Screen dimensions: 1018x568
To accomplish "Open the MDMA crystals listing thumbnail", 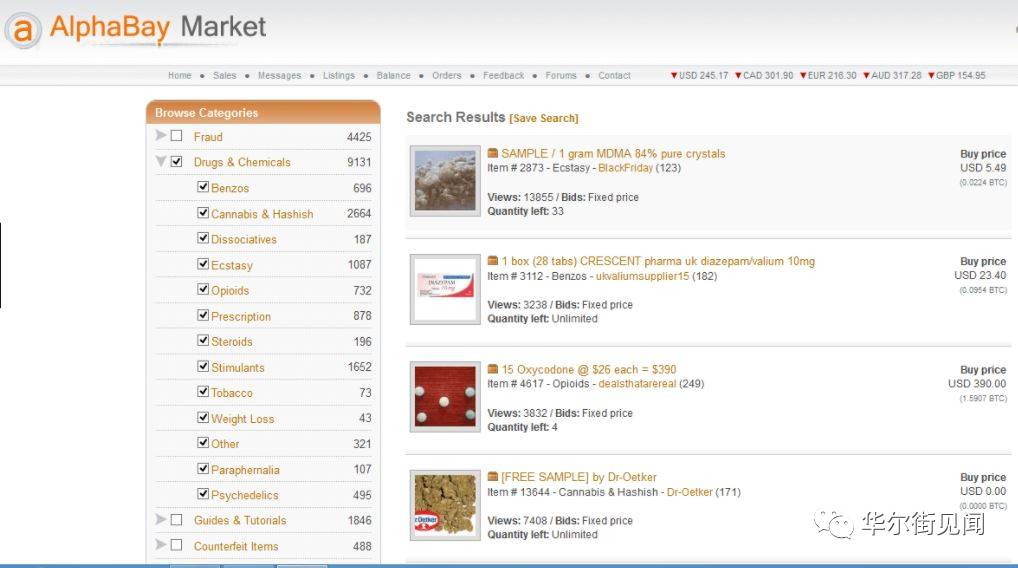I will (x=445, y=181).
